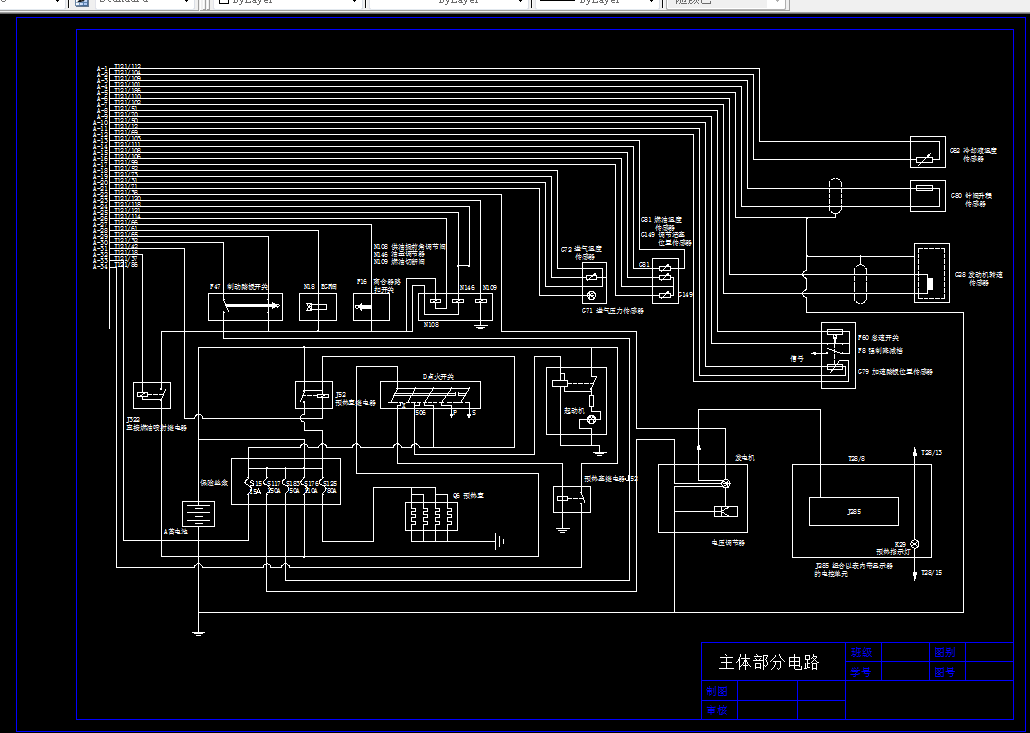Viewport: 1030px width, 733px height.
Task: Select the F60 怠速开关 label
Action: point(878,338)
